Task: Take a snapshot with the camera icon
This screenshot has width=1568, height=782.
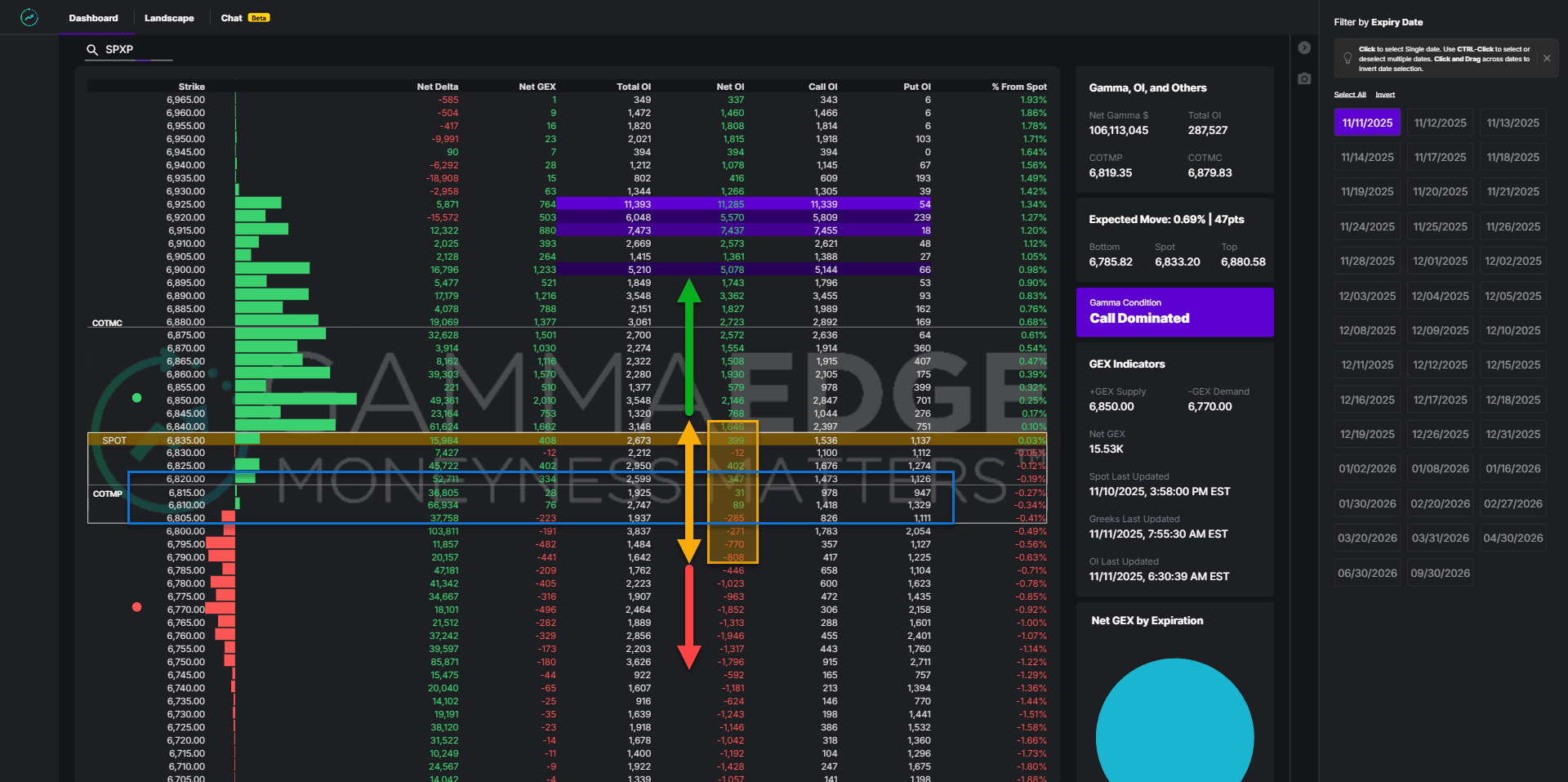Action: coord(1304,78)
